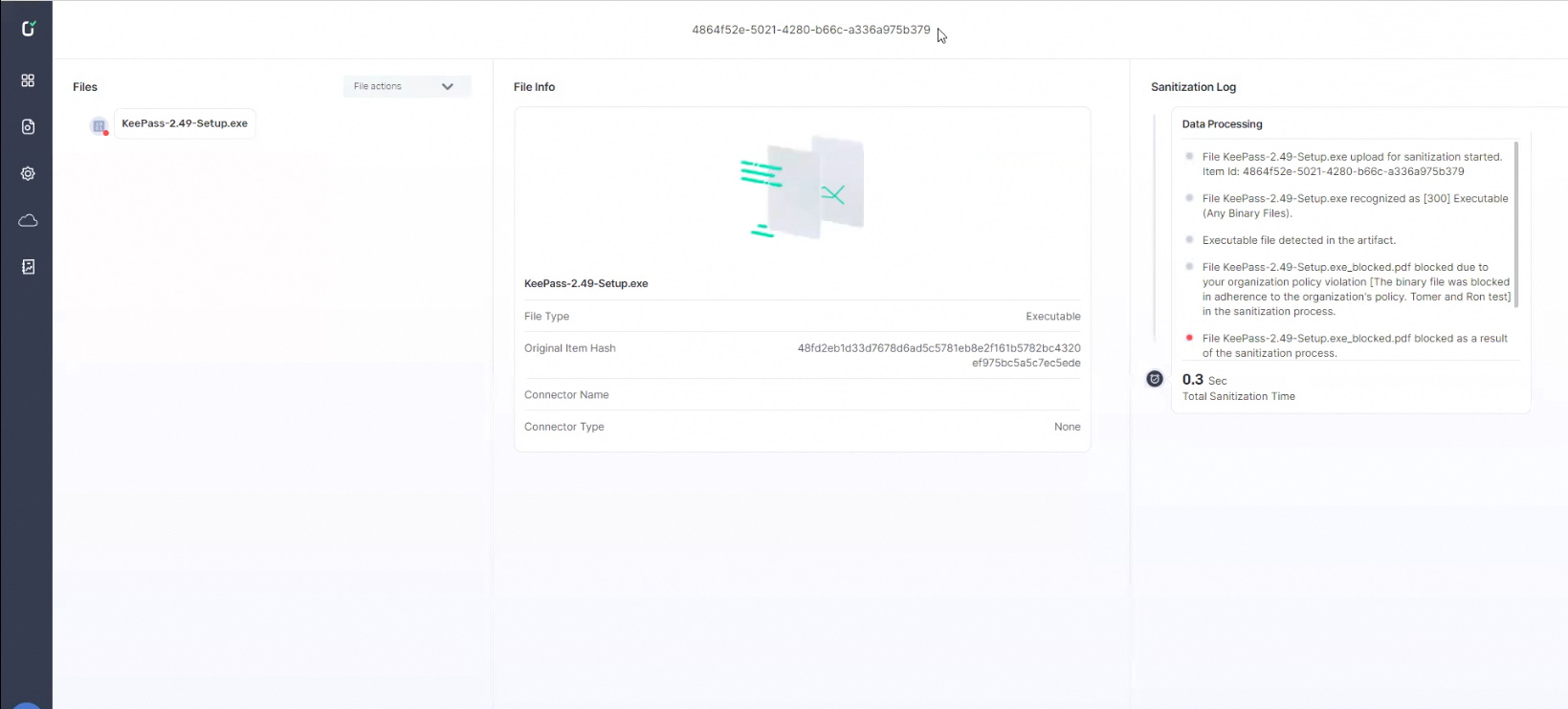Click the KeePass file type icon

(99, 125)
